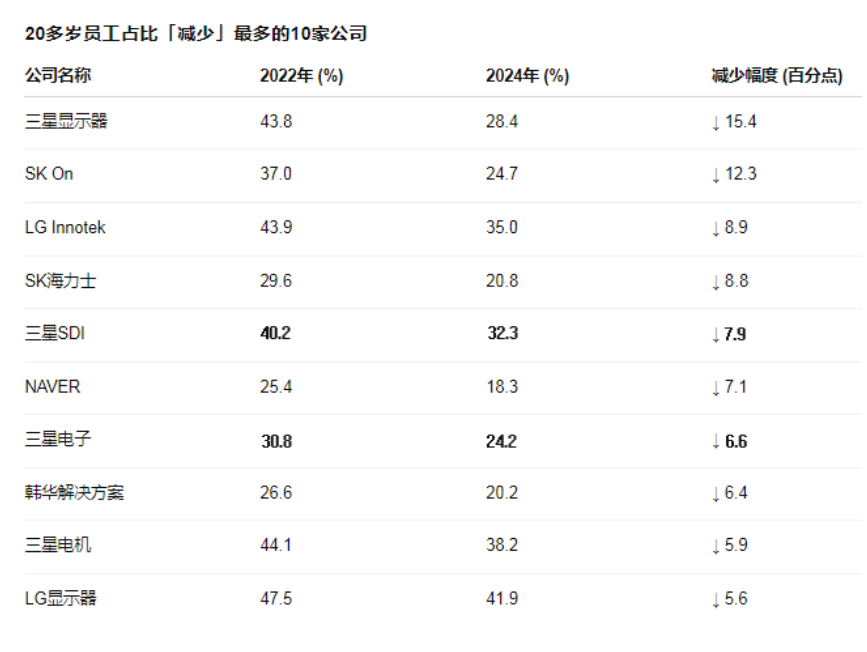This screenshot has height=652, width=867.
Task: Click the bold 24.2 value for 三星电子
Action: tap(501, 441)
